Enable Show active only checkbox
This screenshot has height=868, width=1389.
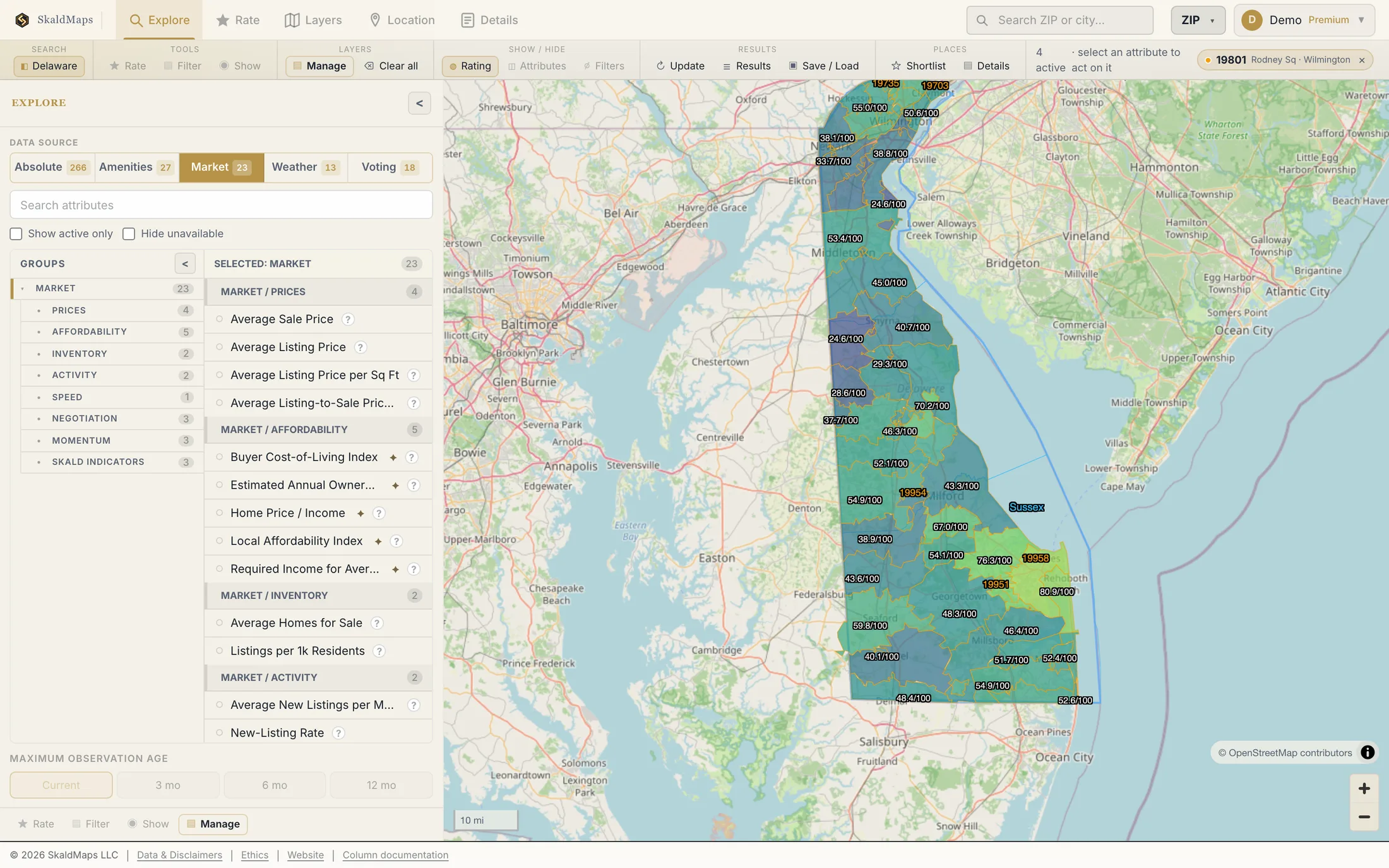pos(16,234)
